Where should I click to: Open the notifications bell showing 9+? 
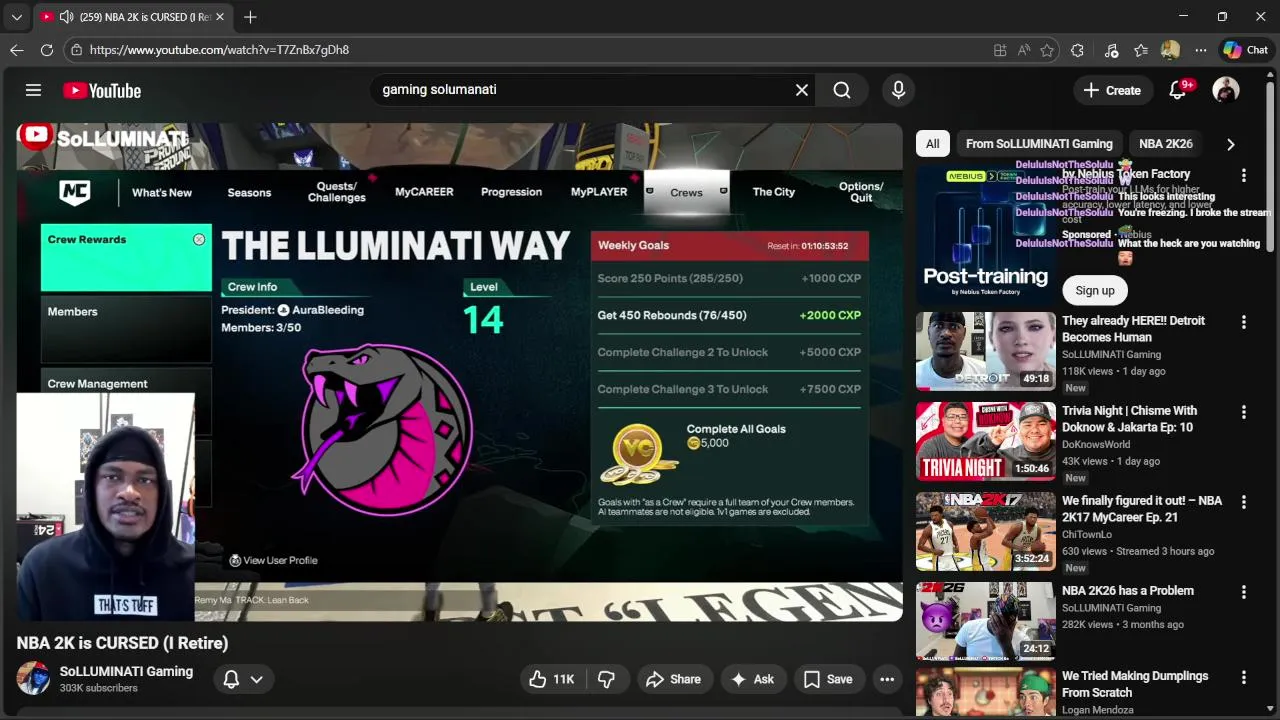(1178, 90)
